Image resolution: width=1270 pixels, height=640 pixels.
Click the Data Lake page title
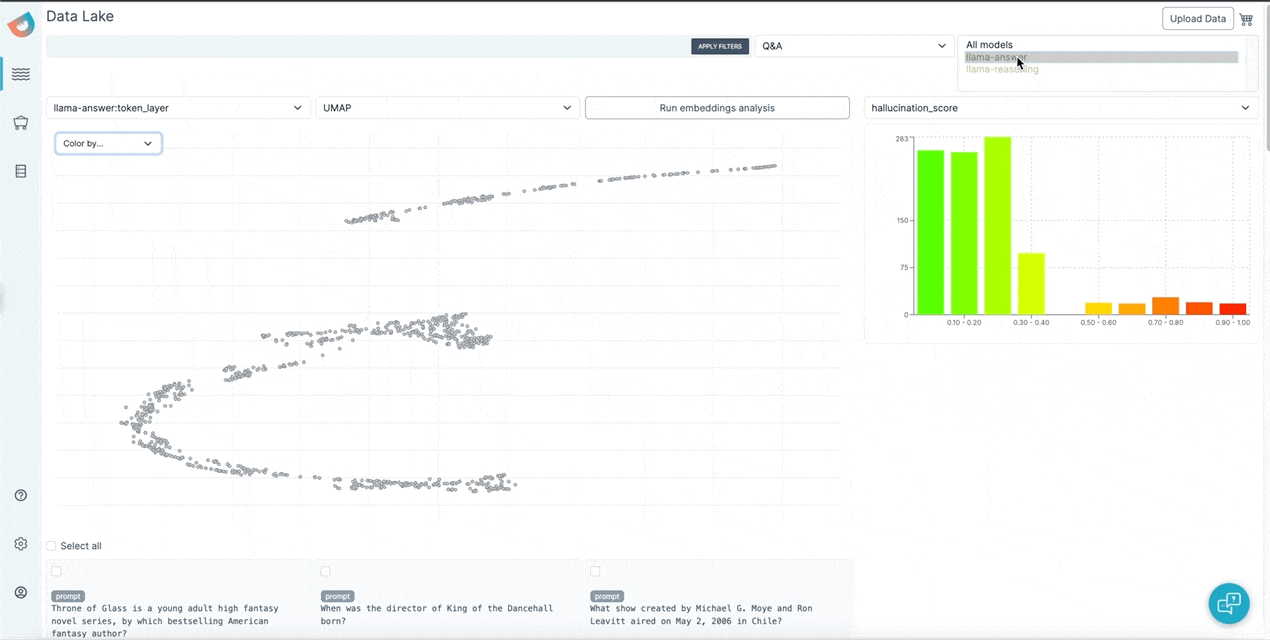click(80, 16)
